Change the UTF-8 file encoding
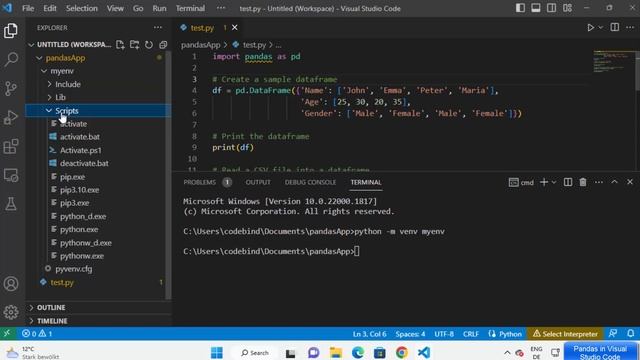 click(444, 334)
